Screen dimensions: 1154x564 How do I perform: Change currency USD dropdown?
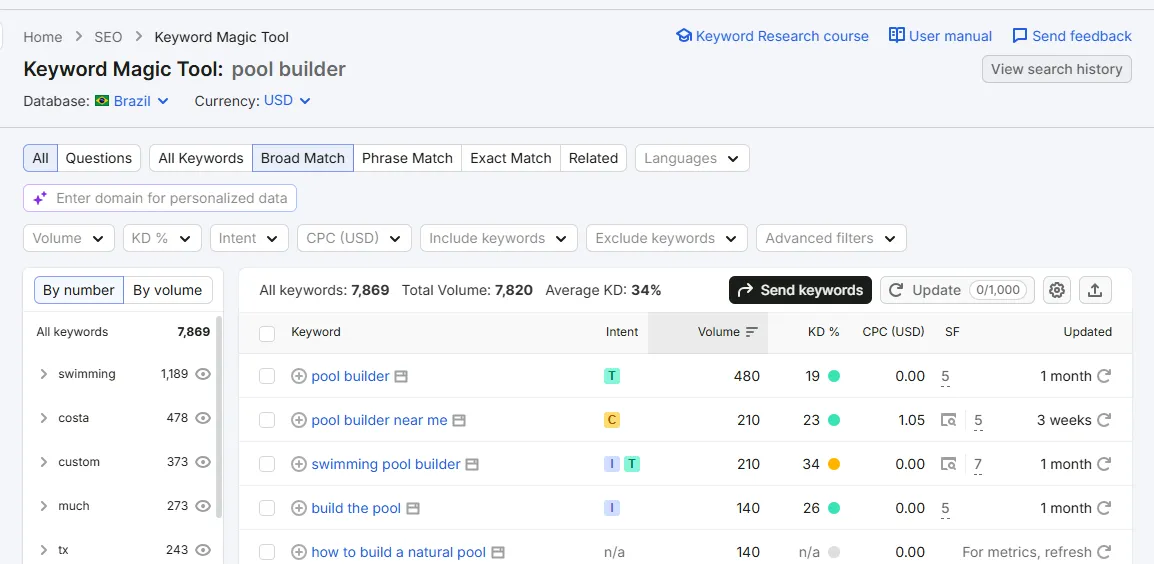tap(288, 101)
